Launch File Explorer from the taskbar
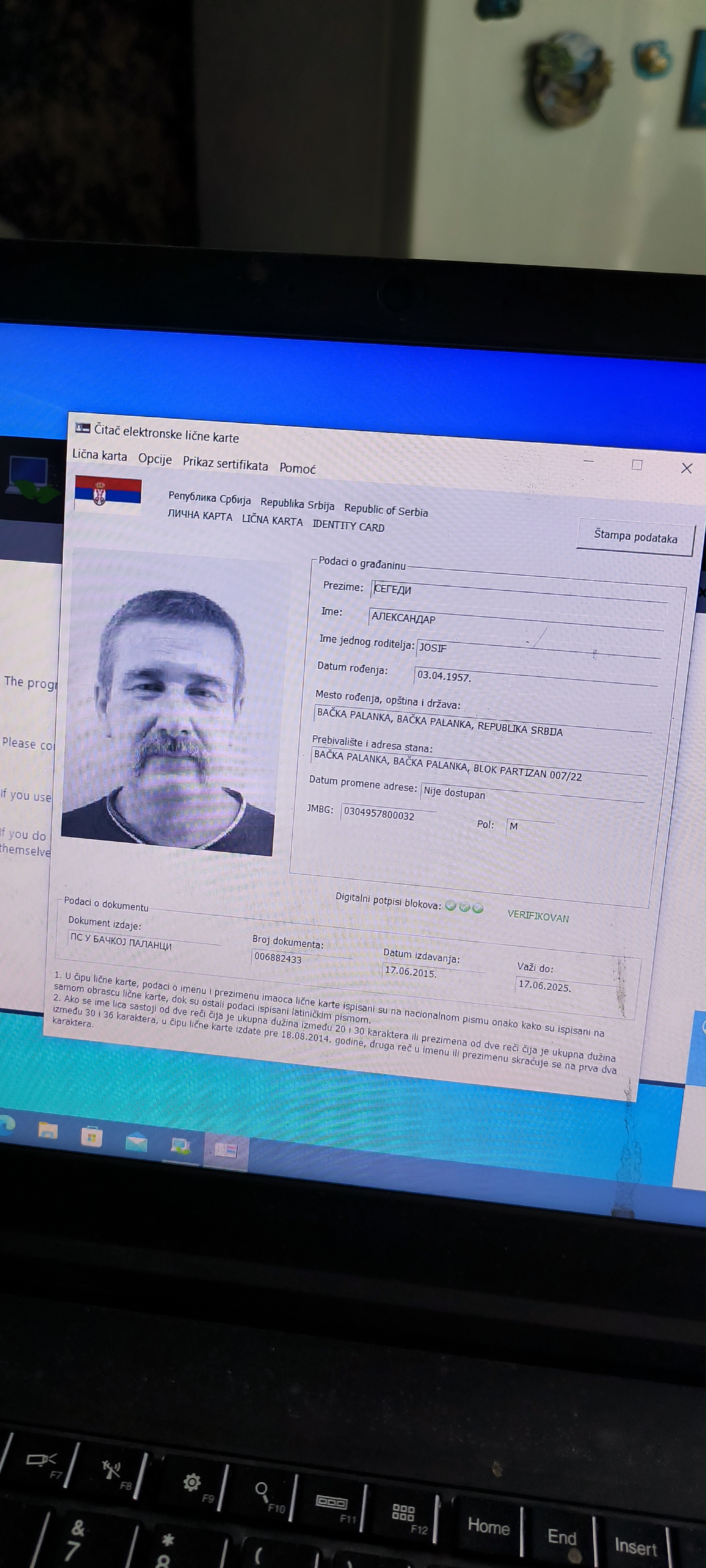Screen dimensions: 706x1568 pos(48,1131)
